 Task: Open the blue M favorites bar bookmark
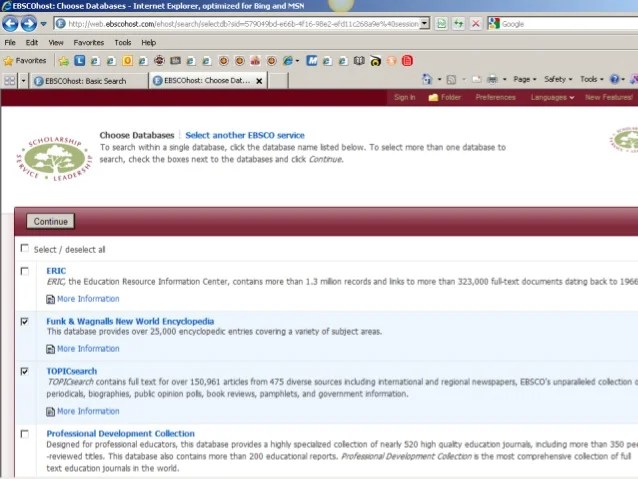312,61
